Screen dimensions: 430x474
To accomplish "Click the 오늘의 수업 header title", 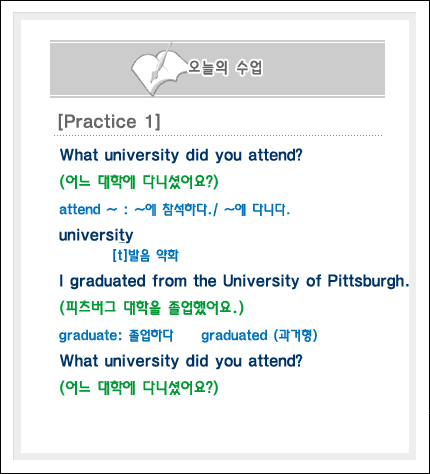I will [225, 68].
